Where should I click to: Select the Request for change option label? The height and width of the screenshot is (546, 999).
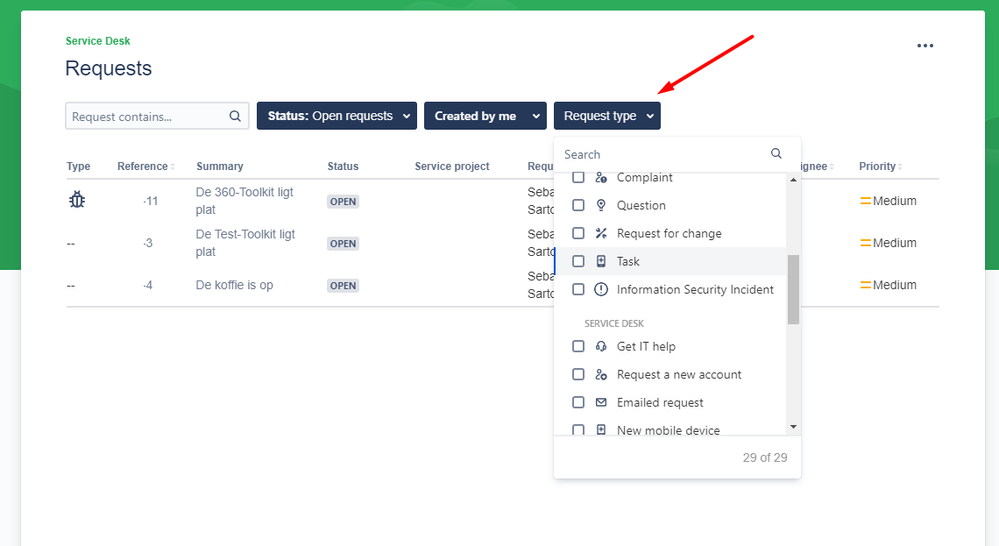pos(669,233)
